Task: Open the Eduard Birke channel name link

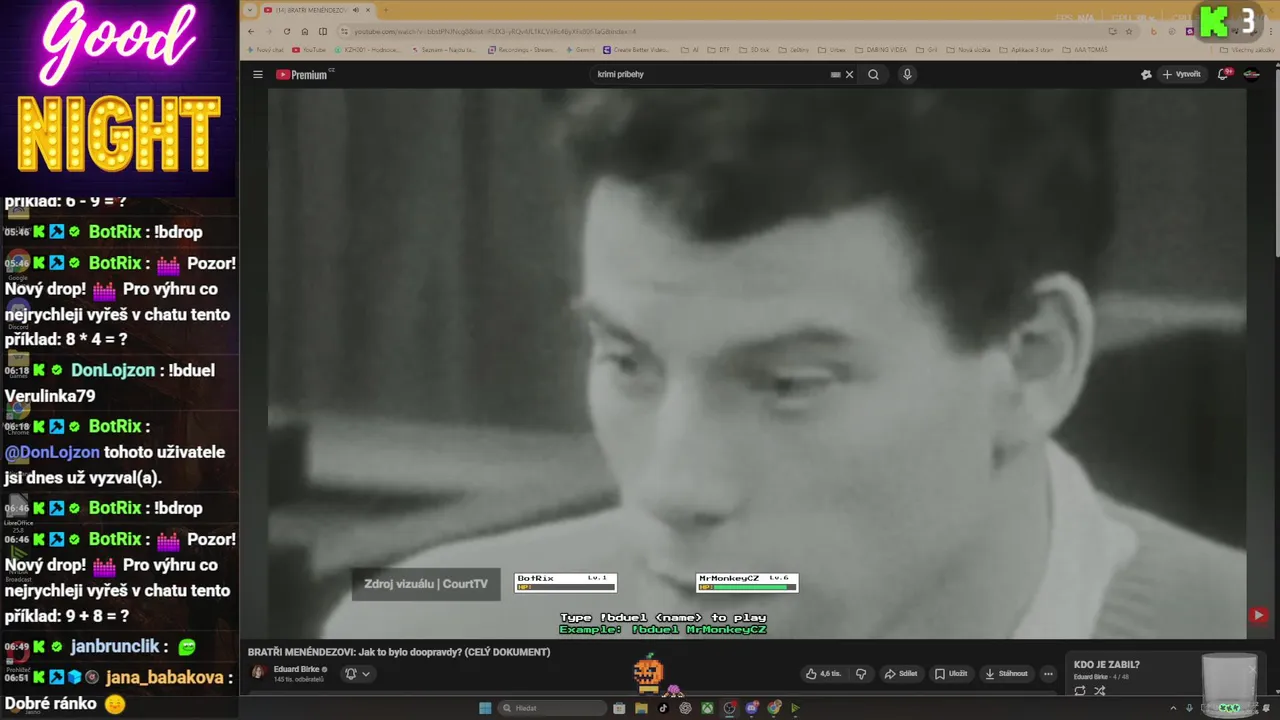Action: [x=296, y=669]
